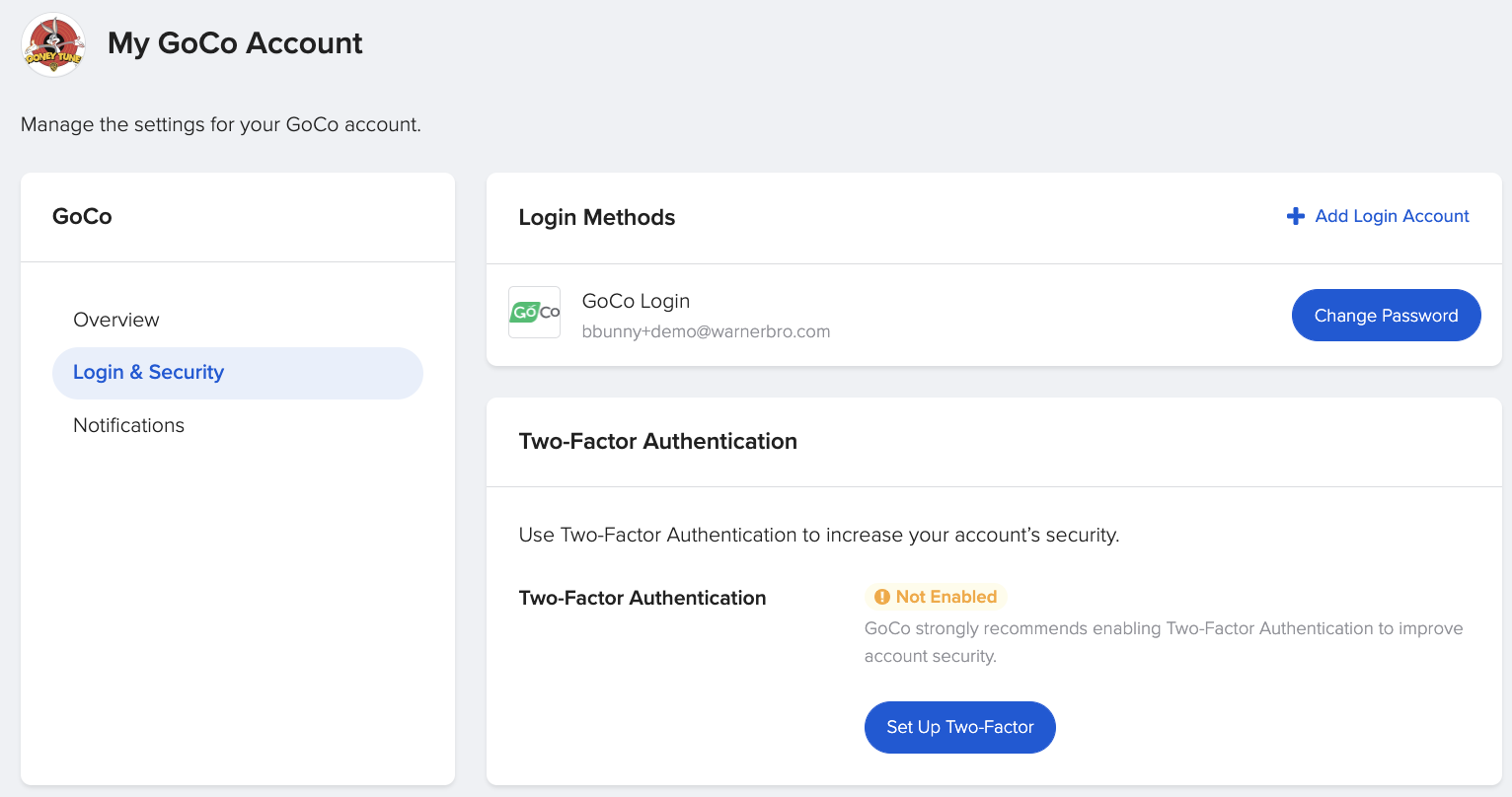Open Add Login Account link

(x=1391, y=216)
